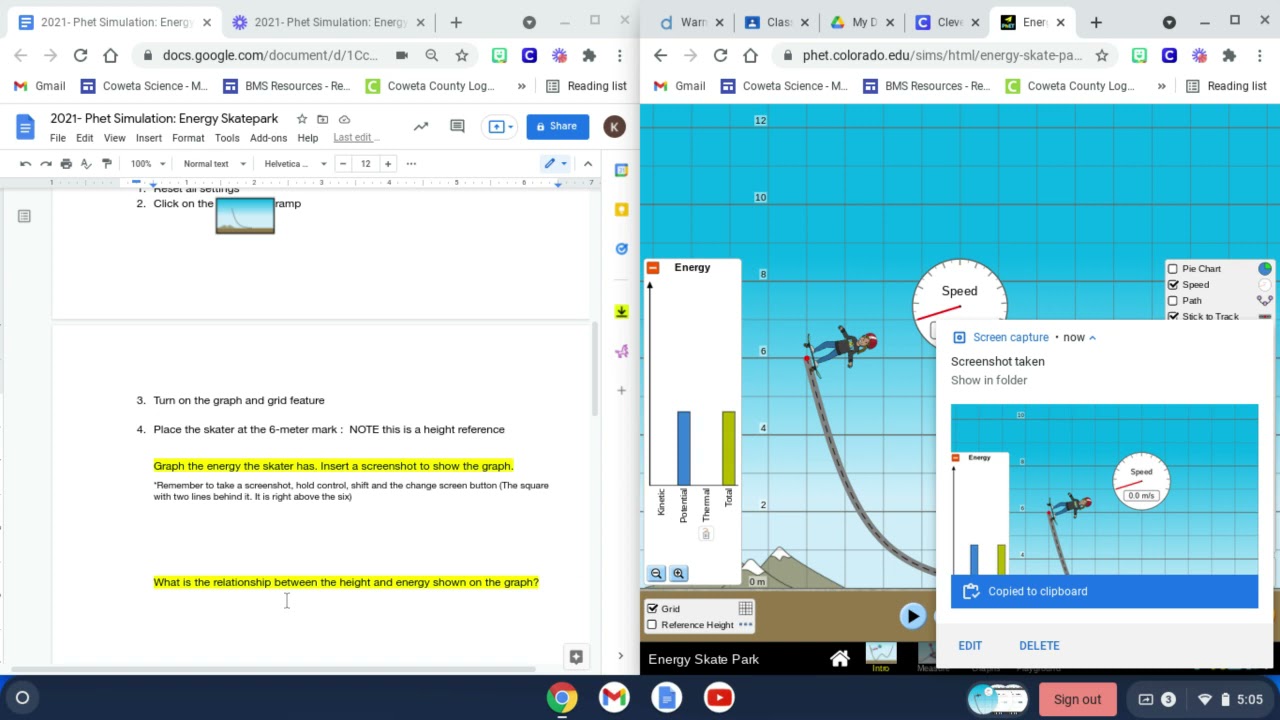Open Google Keep side panel
The width and height of the screenshot is (1280, 720).
pos(622,209)
